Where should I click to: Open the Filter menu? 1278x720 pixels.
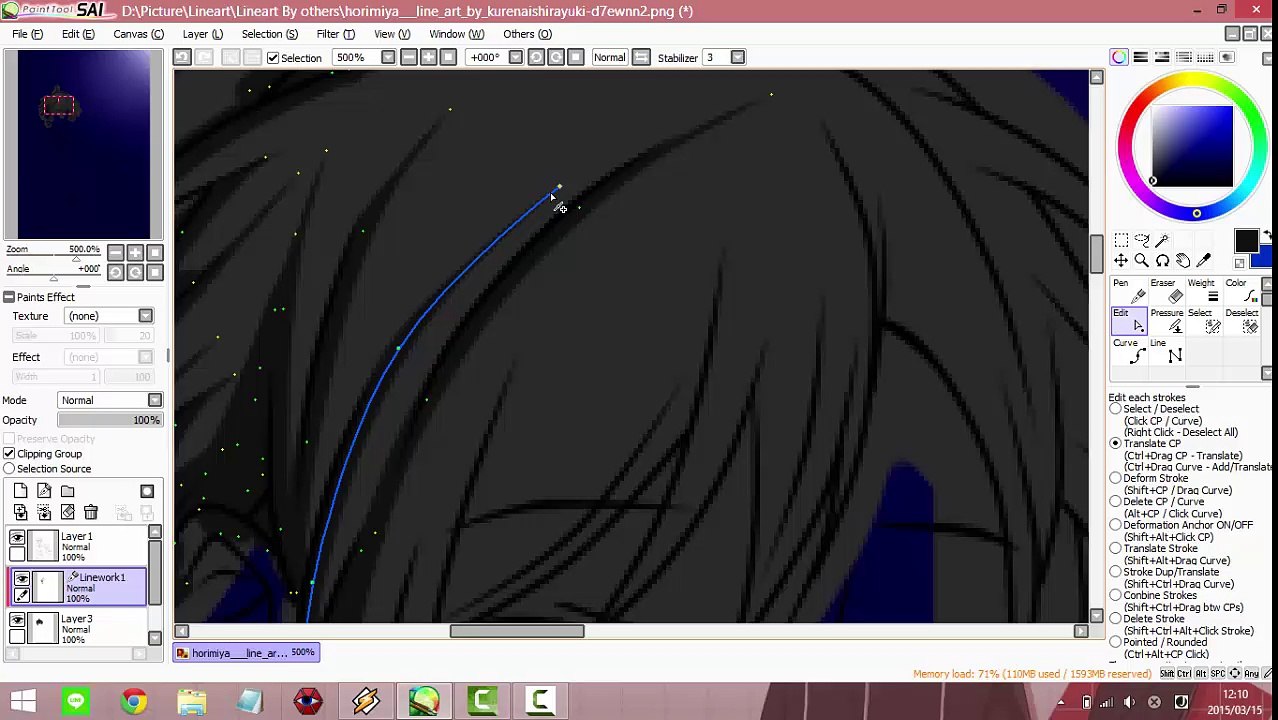point(335,34)
